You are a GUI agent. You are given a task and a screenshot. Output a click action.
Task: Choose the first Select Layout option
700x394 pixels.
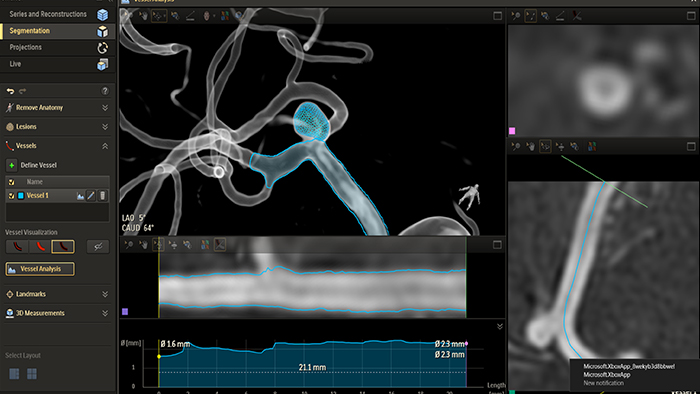pos(14,373)
